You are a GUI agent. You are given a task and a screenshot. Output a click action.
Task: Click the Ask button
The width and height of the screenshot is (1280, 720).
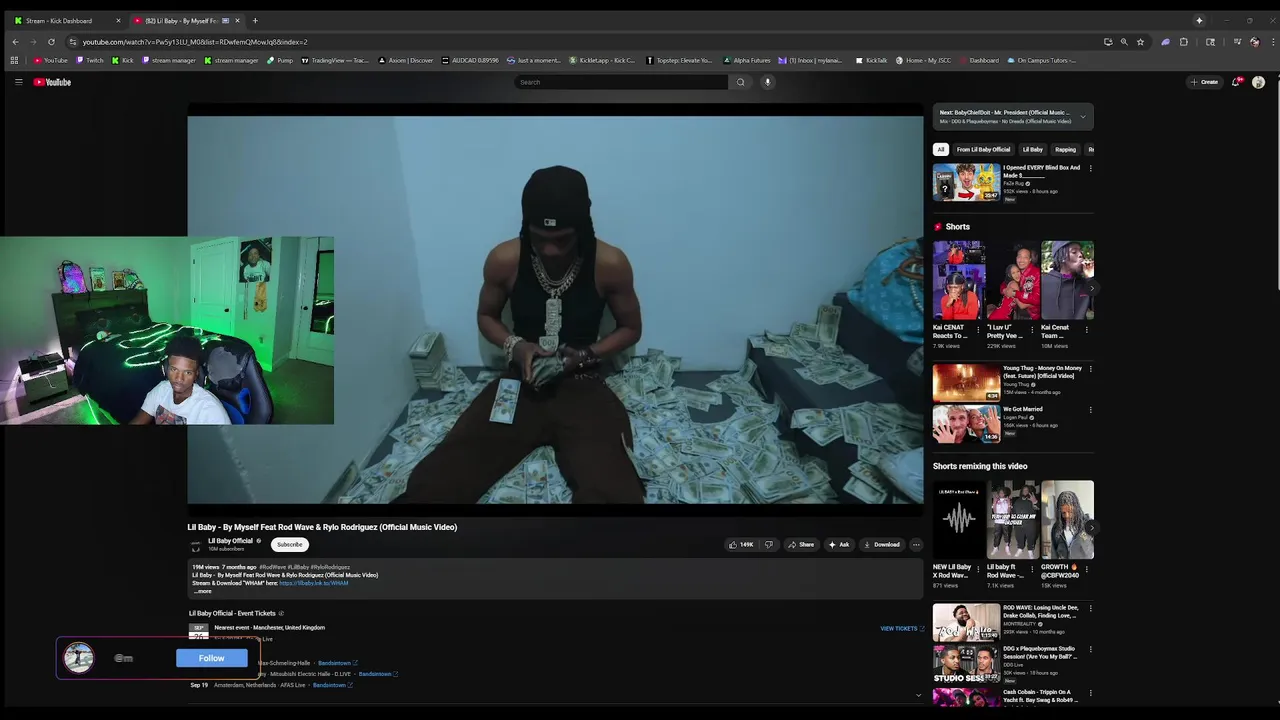[x=838, y=545]
